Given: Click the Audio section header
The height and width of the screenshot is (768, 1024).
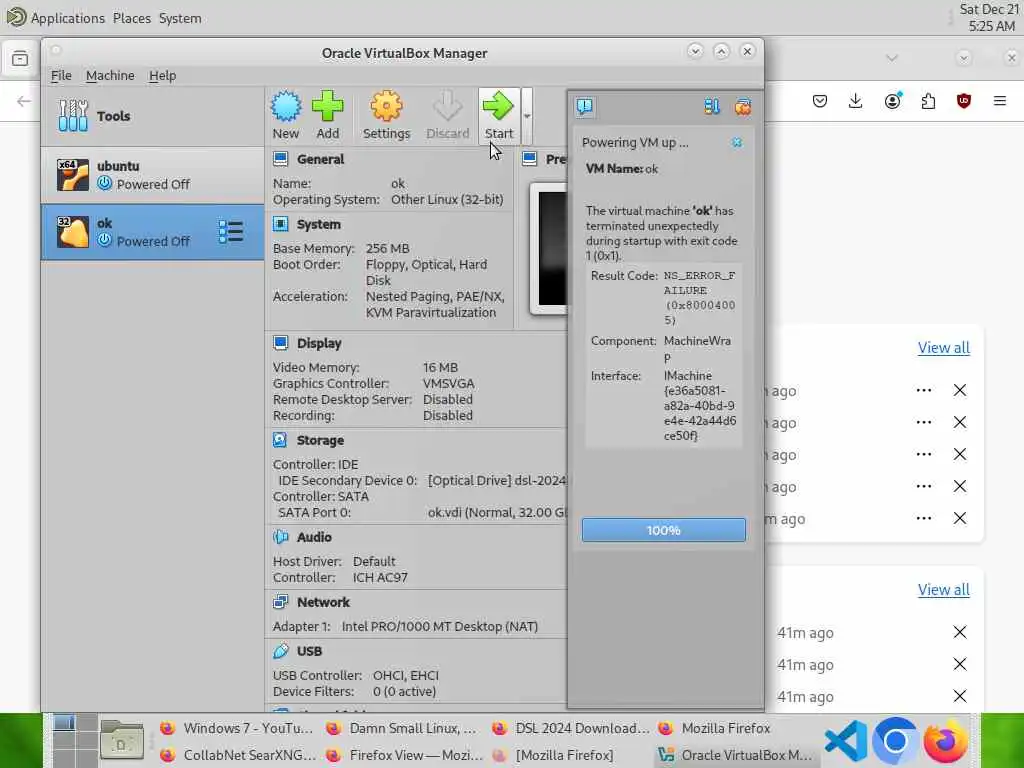Looking at the screenshot, I should (x=314, y=537).
